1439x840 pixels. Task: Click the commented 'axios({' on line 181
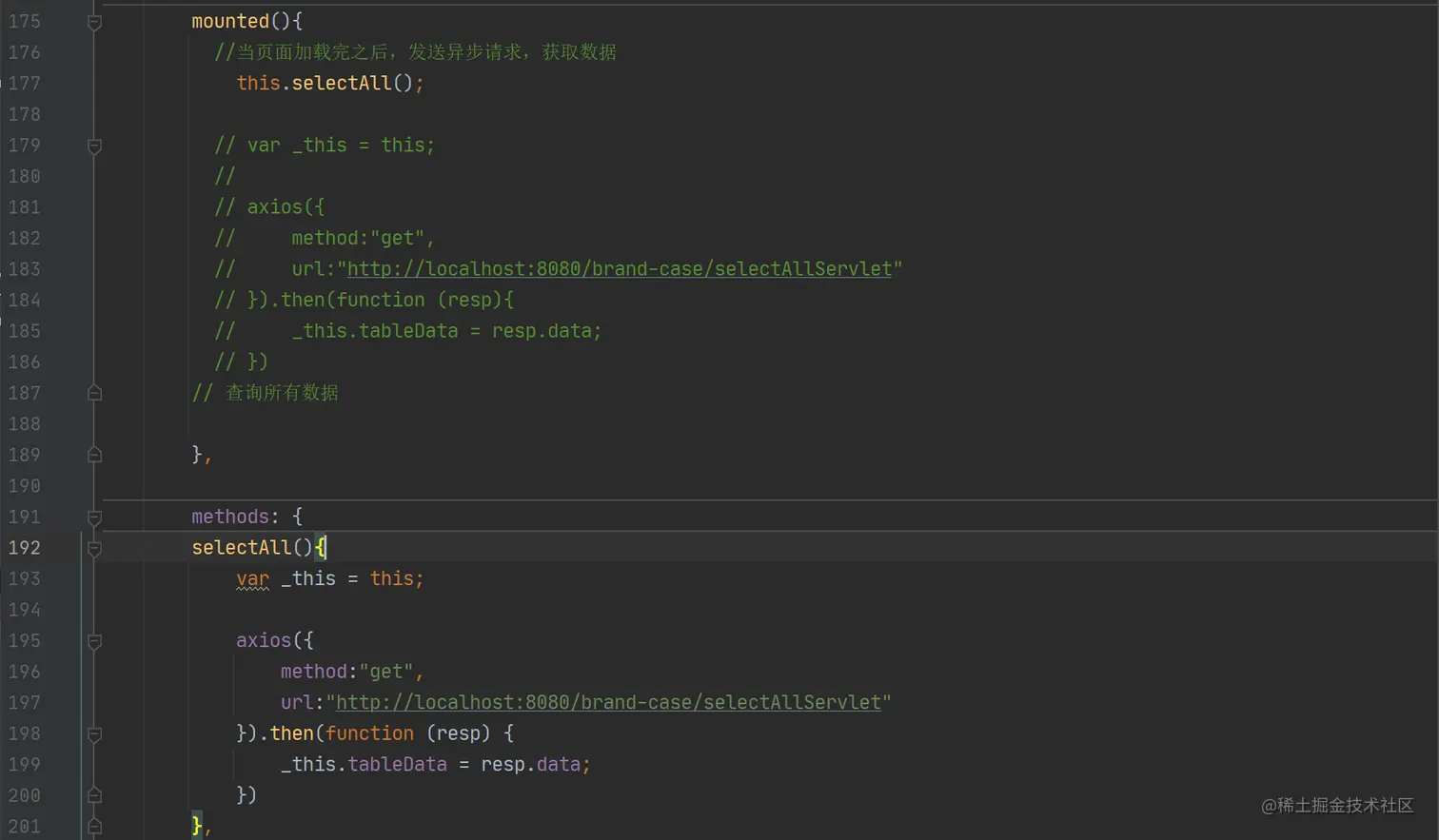[x=269, y=206]
